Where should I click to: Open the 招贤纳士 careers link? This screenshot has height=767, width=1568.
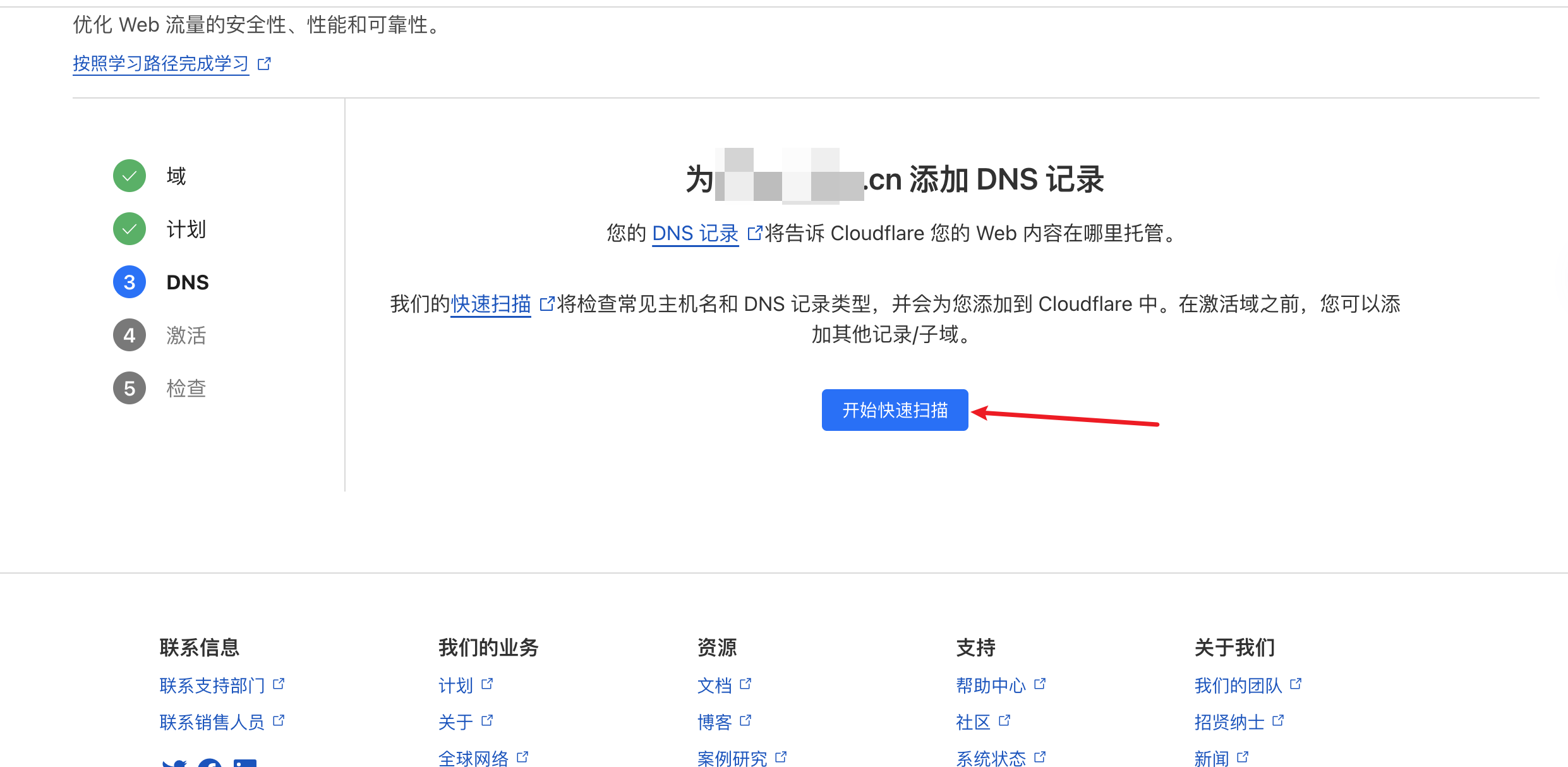click(1229, 722)
